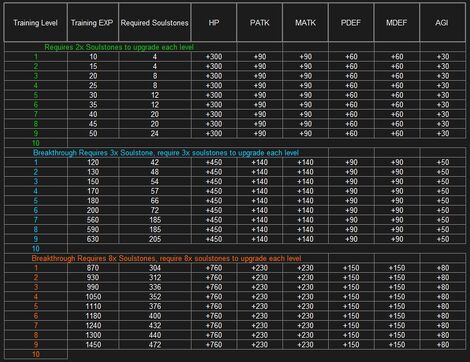
Task: Click the PATK column header
Action: tap(260, 23)
